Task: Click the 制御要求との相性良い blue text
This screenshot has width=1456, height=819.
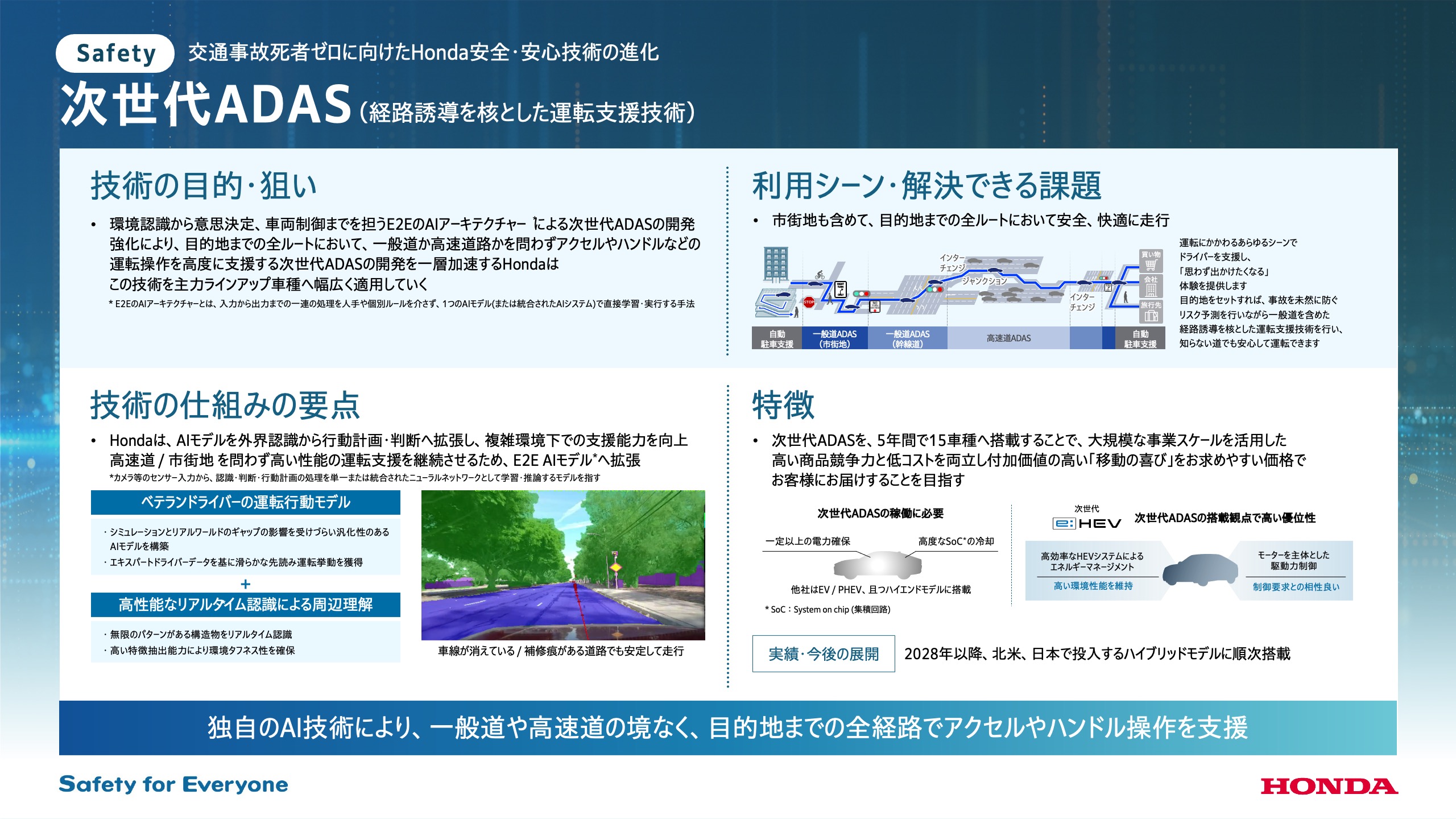Action: pos(1296,587)
